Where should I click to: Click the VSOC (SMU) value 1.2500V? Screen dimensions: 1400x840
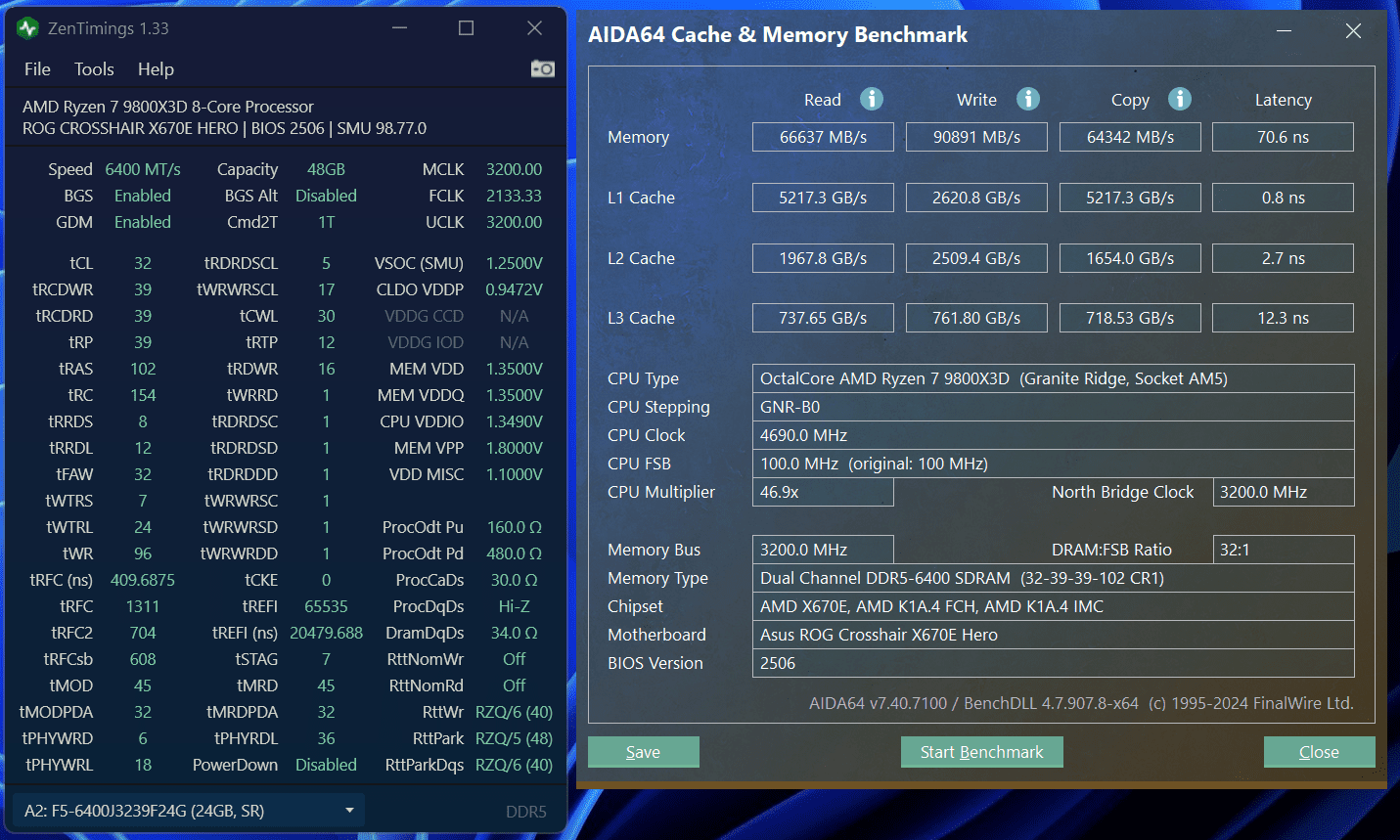[x=514, y=263]
